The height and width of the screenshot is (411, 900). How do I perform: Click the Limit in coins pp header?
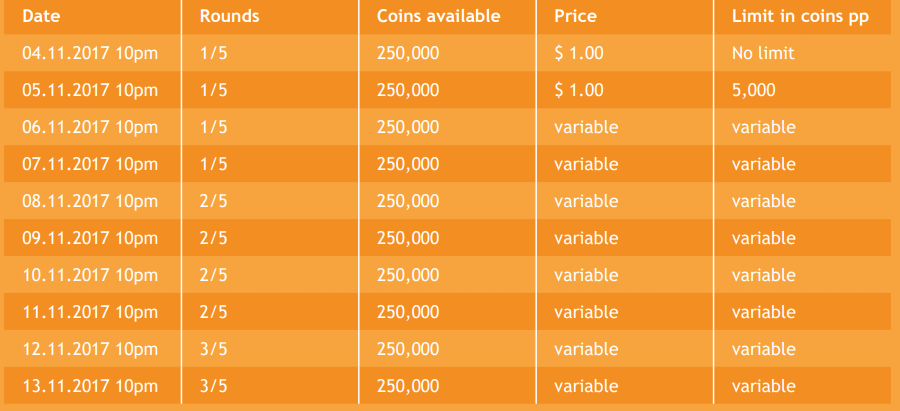coord(800,17)
